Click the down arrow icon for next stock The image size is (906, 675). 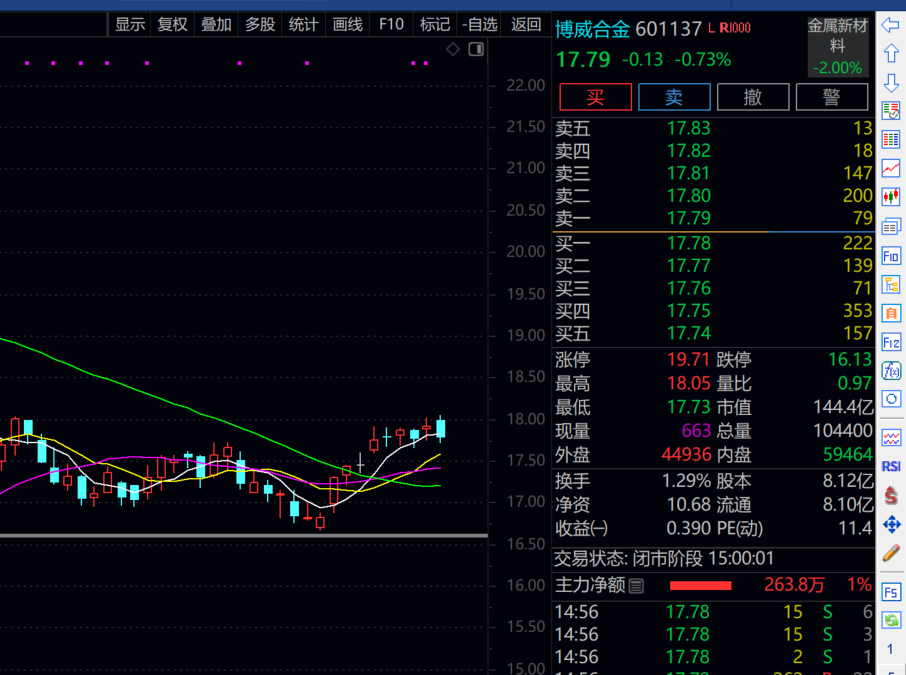(890, 83)
